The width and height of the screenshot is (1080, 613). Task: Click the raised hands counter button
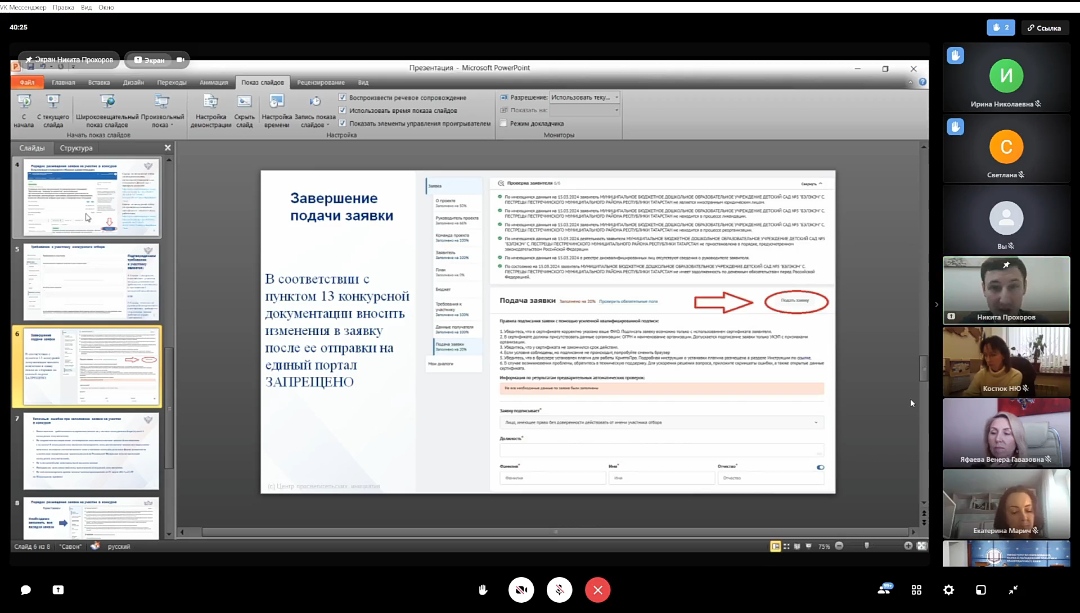pyautogui.click(x=1001, y=28)
